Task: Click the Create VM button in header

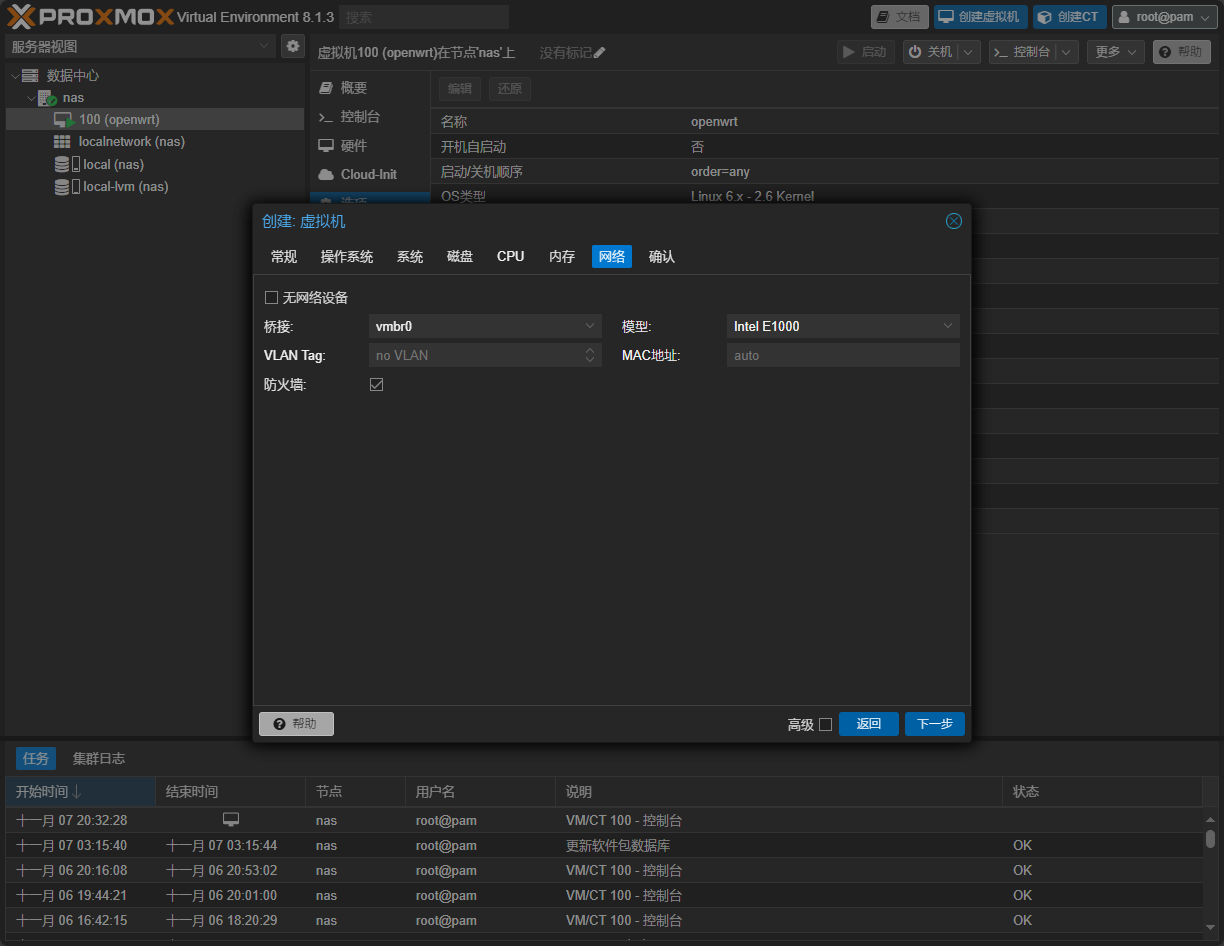Action: click(x=980, y=17)
